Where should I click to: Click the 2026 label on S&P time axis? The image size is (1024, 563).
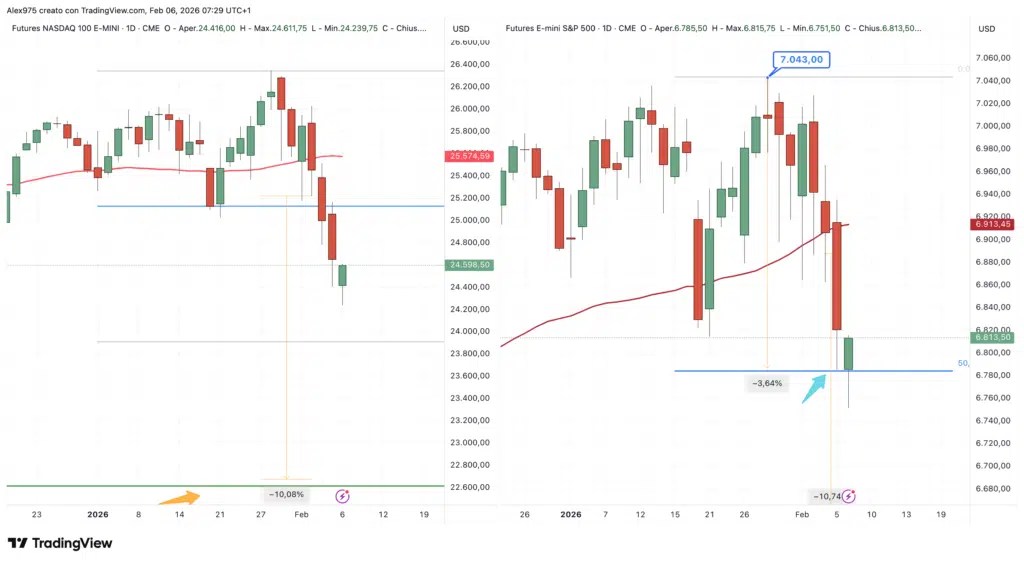571,515
